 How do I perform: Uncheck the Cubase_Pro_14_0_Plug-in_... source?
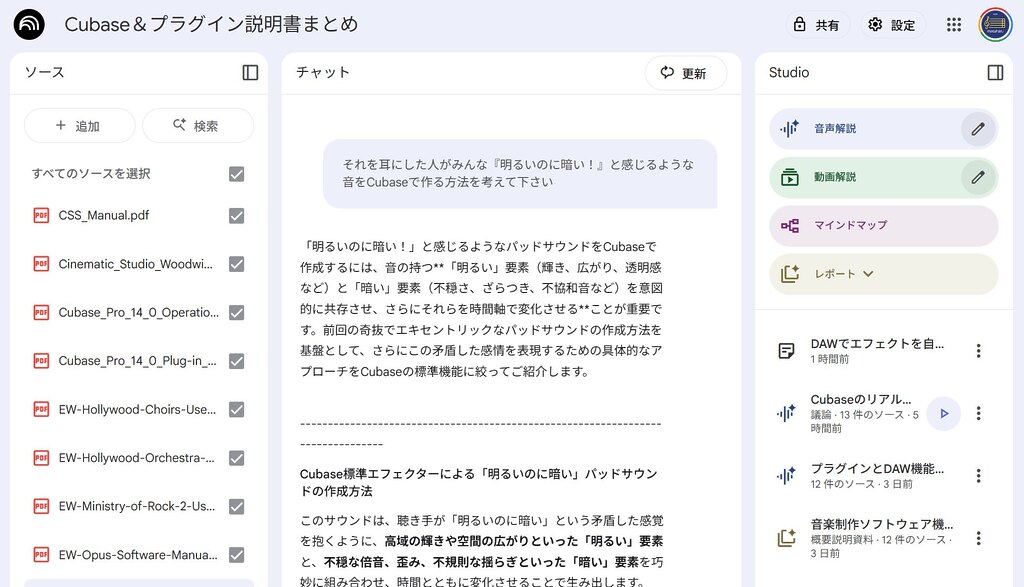pos(236,361)
